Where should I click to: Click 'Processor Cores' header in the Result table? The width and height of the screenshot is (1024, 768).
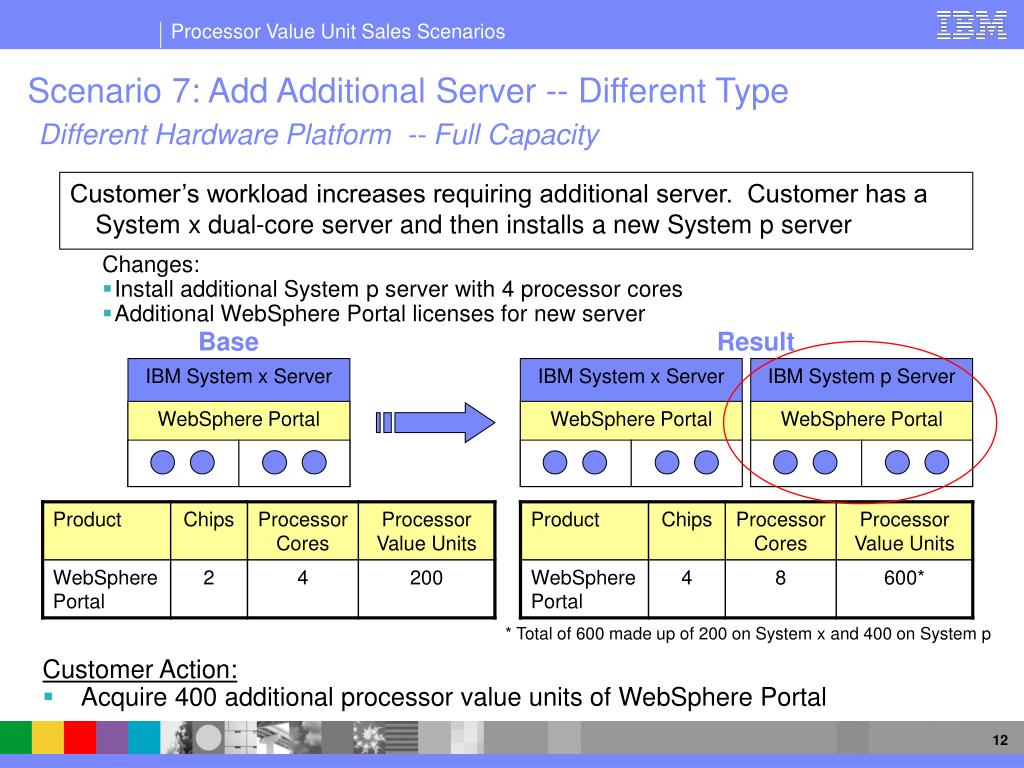click(780, 532)
